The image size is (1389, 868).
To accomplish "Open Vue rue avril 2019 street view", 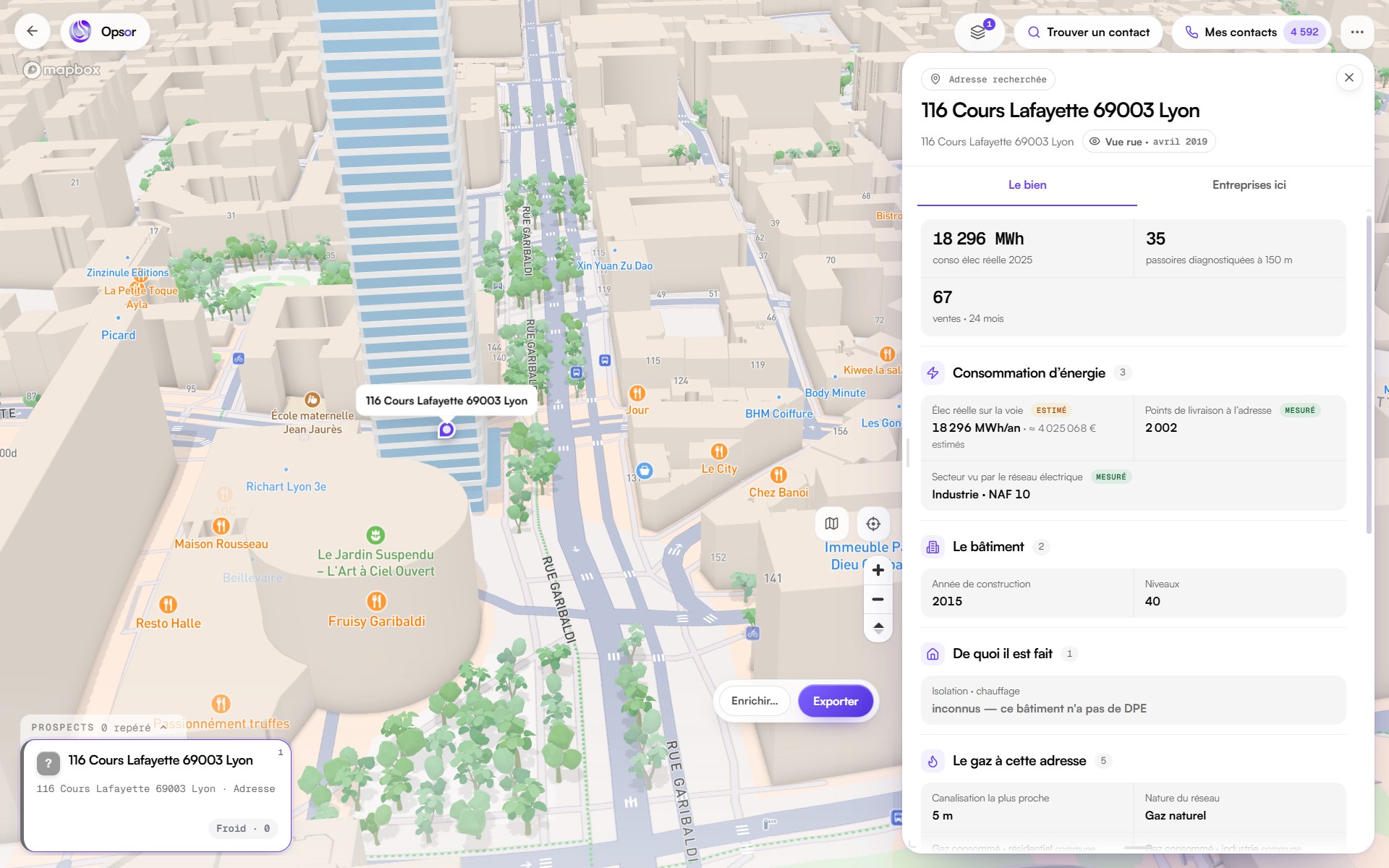I will 1149,142.
